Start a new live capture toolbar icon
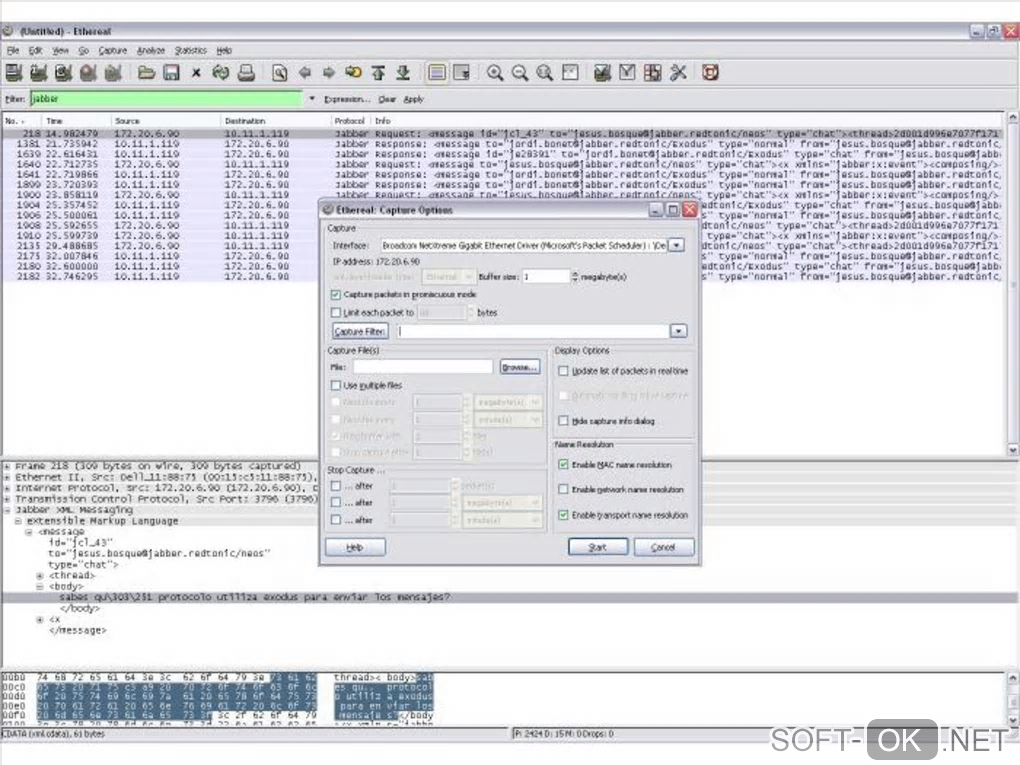 [63, 73]
